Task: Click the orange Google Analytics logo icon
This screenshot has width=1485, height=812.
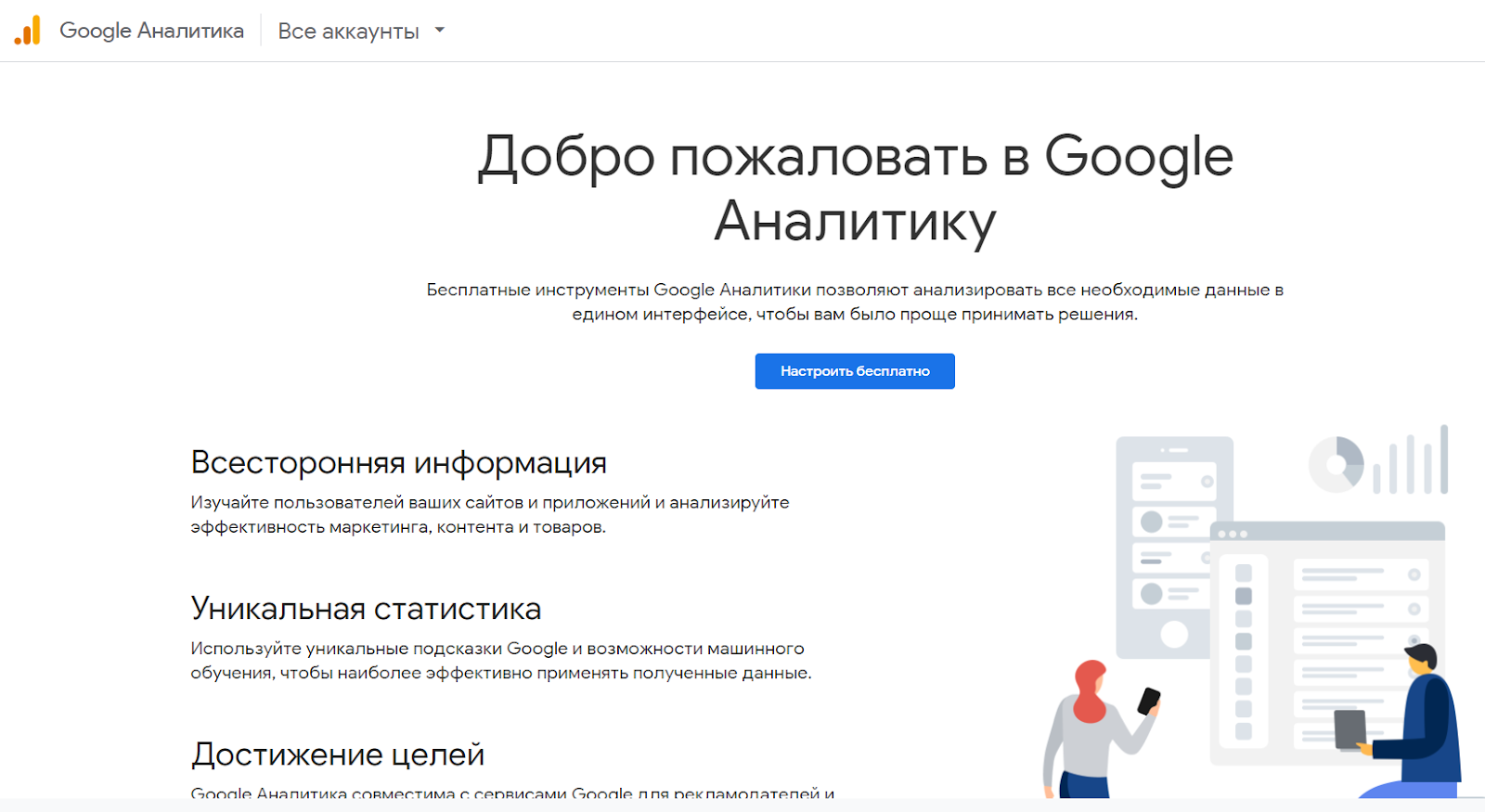Action: coord(28,31)
